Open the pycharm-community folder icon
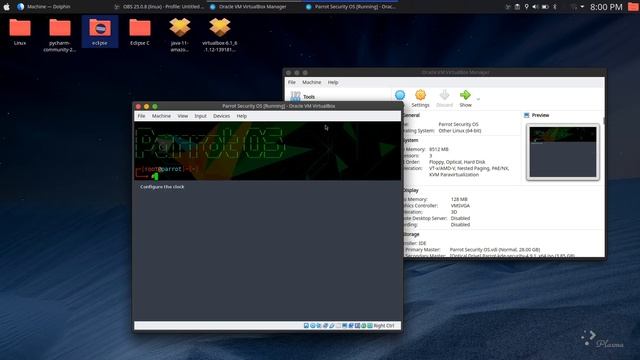 click(x=60, y=35)
